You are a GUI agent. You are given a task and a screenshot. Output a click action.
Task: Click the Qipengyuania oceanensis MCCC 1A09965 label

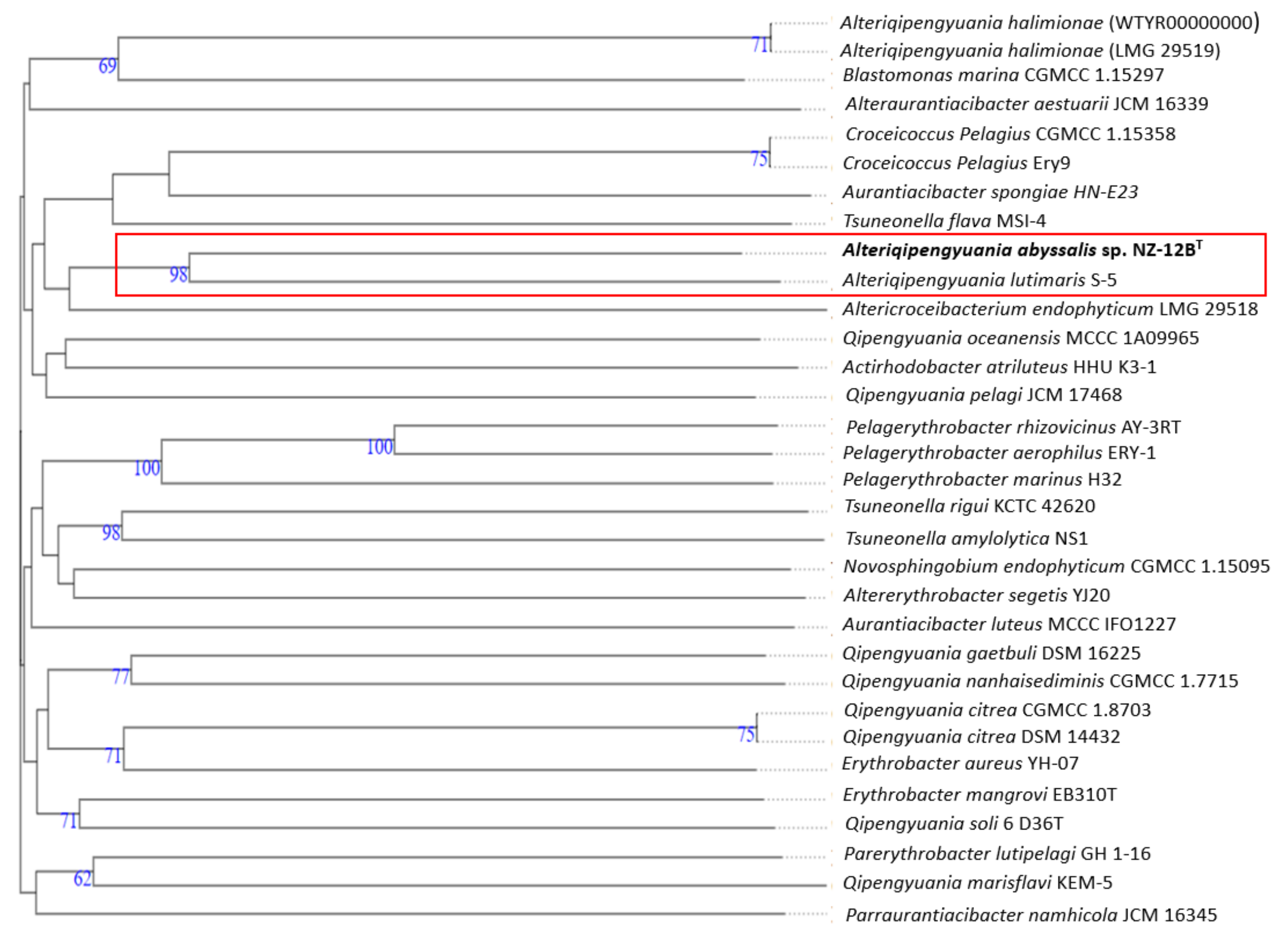(1021, 338)
